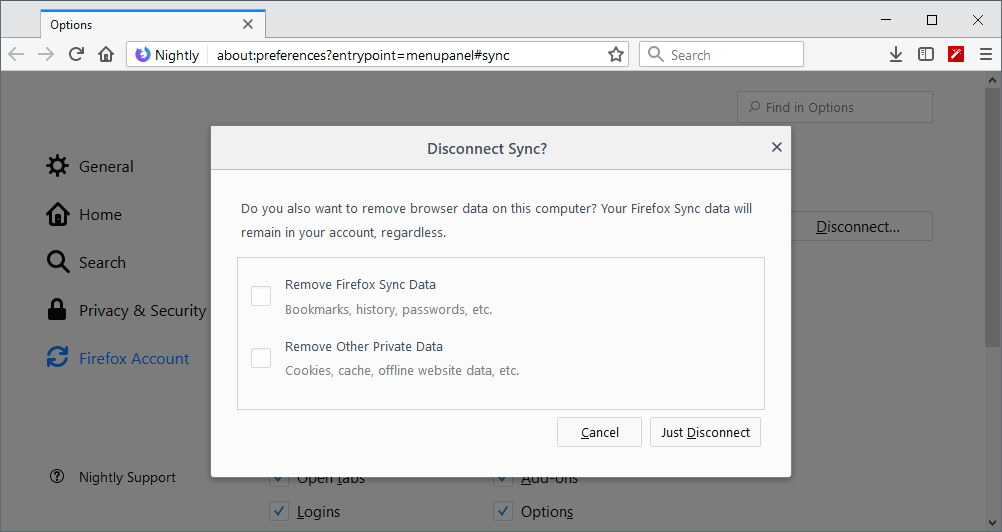The image size is (1002, 532).
Task: Open the hamburger application menu
Action: tap(986, 54)
